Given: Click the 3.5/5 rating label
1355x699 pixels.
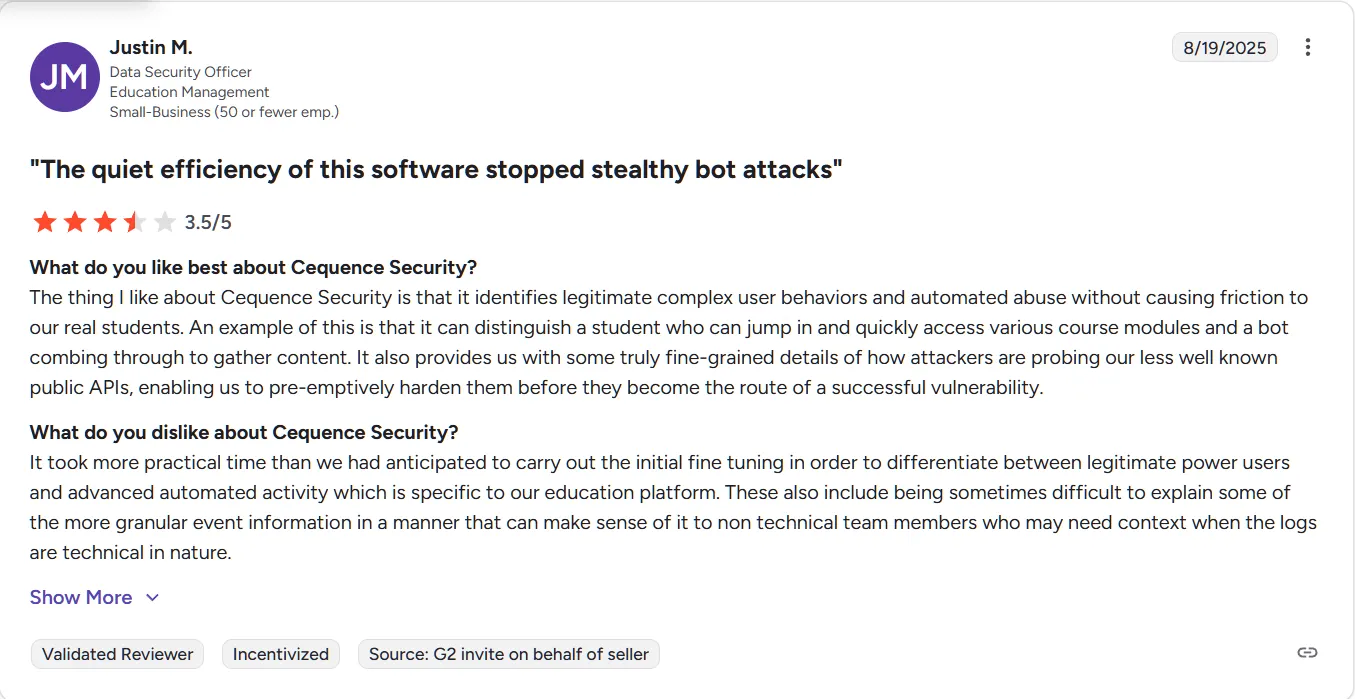Looking at the screenshot, I should click(x=207, y=221).
